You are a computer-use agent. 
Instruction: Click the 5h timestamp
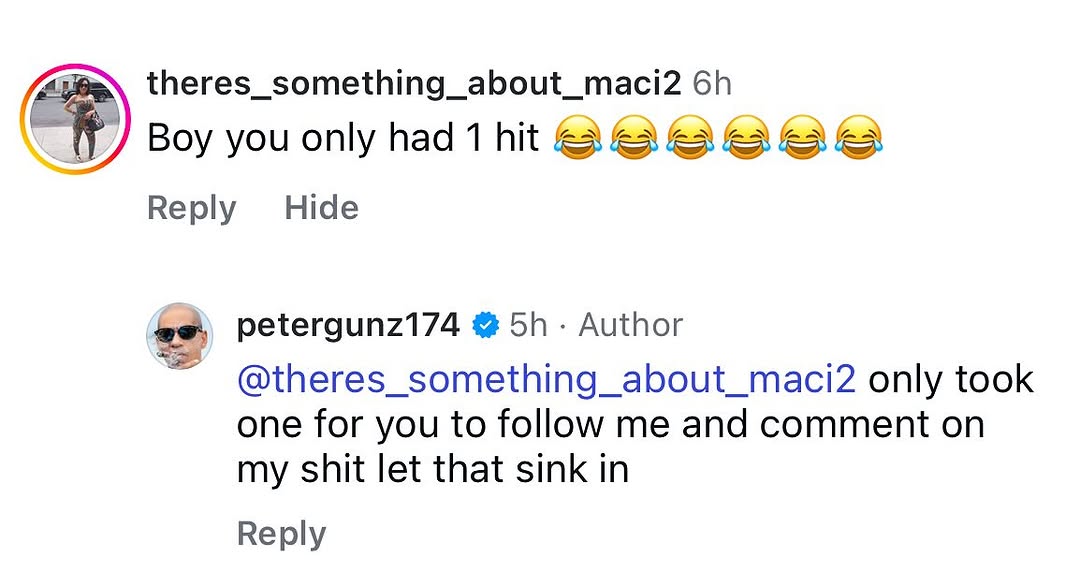click(x=528, y=325)
